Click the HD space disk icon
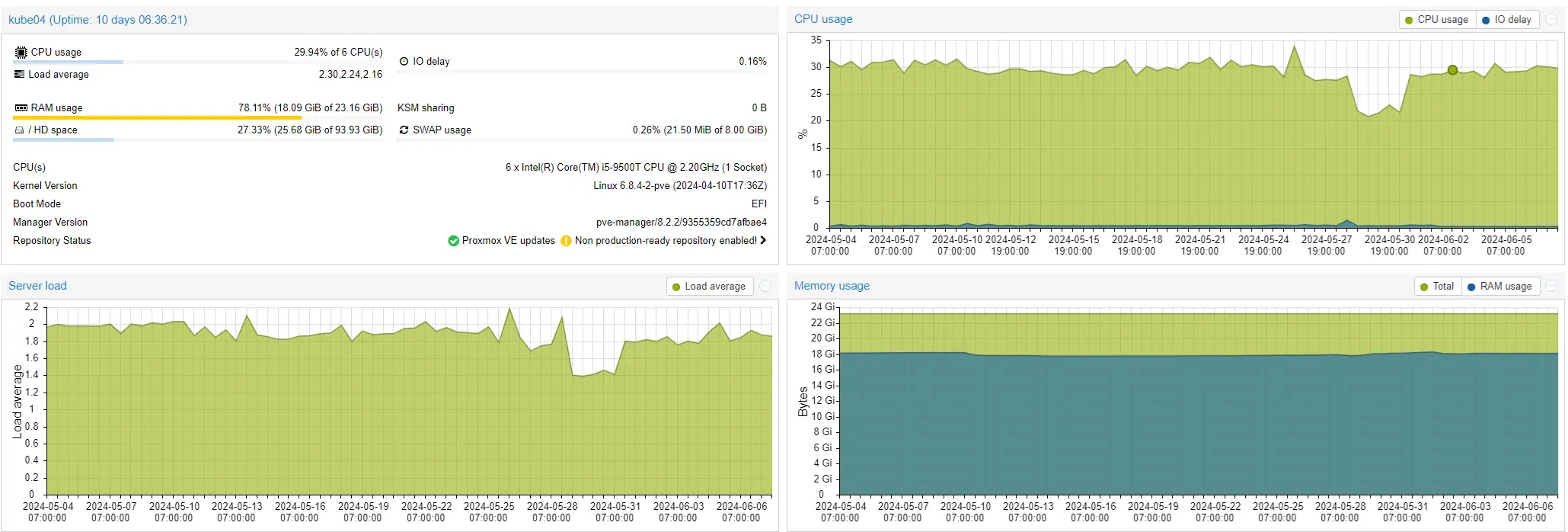 coord(19,130)
